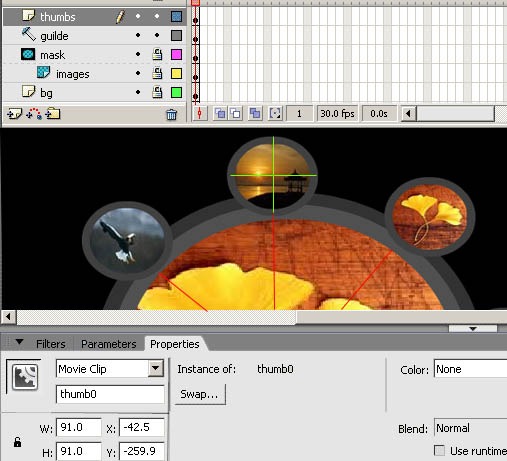The image size is (507, 461).
Task: Enable Onion Skin Outlines
Action: (x=236, y=114)
